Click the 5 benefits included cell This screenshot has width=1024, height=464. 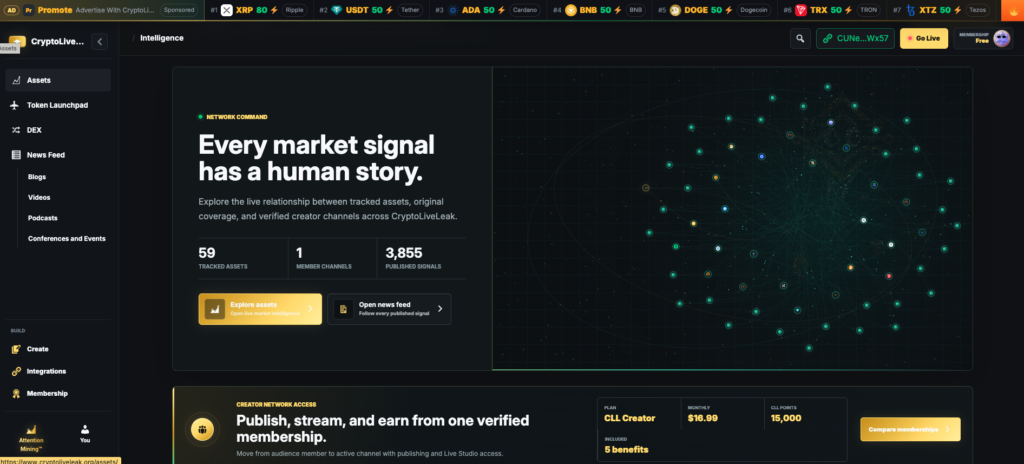pyautogui.click(x=722, y=446)
